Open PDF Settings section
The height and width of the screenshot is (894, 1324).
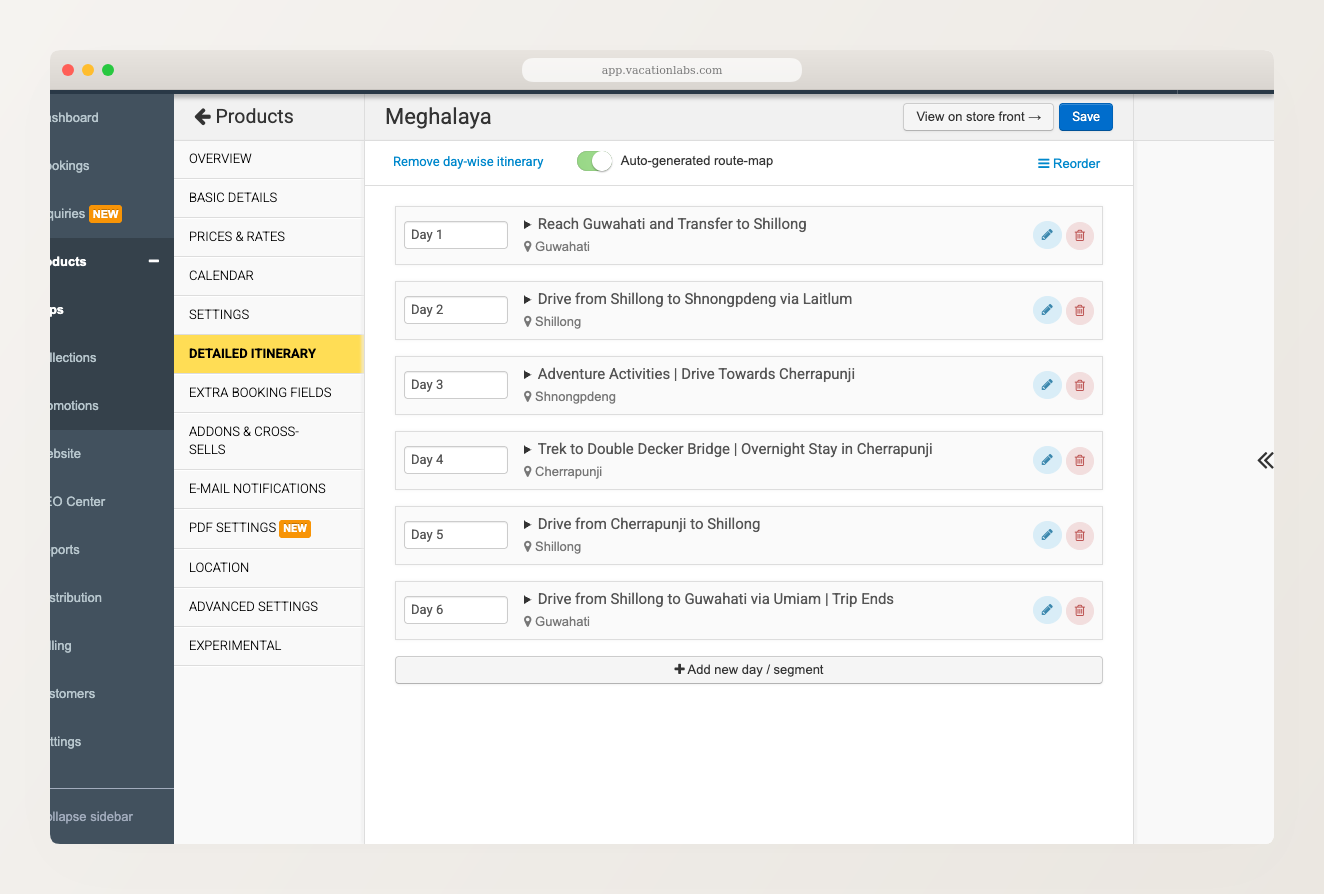[x=268, y=528]
